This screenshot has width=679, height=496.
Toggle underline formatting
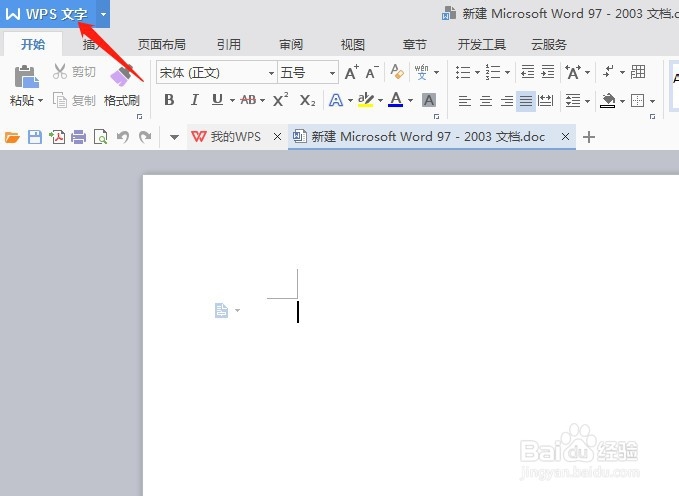coord(217,100)
